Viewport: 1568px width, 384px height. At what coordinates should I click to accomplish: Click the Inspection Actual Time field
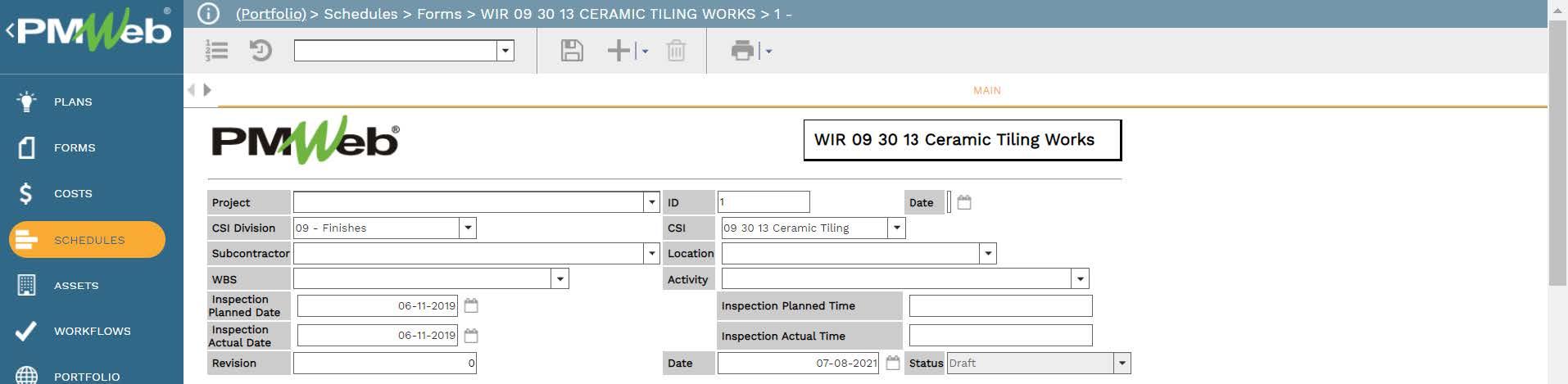pyautogui.click(x=1000, y=335)
